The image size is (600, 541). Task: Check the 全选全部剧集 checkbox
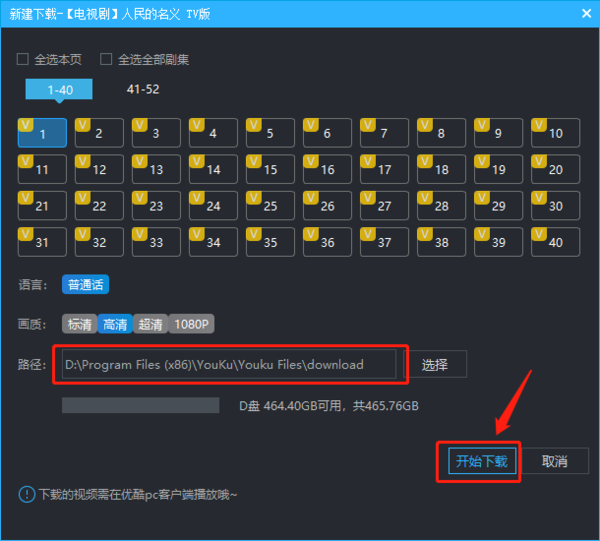coord(106,59)
